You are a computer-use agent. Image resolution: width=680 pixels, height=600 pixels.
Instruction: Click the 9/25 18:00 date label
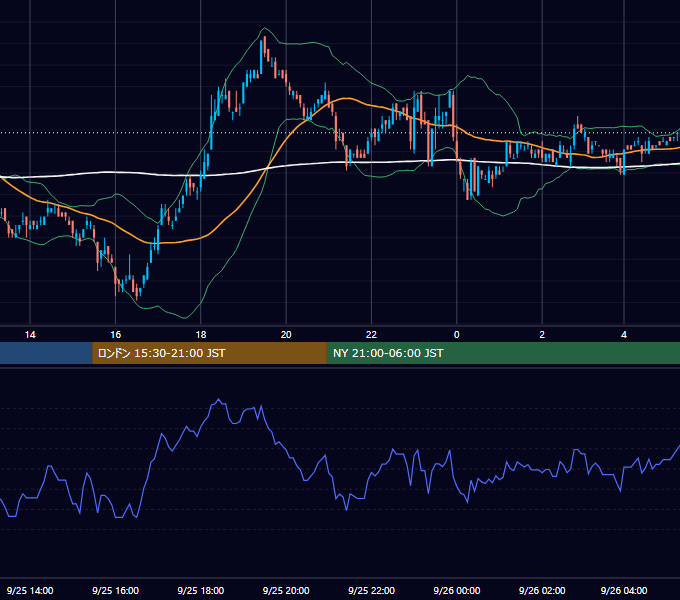pyautogui.click(x=201, y=590)
